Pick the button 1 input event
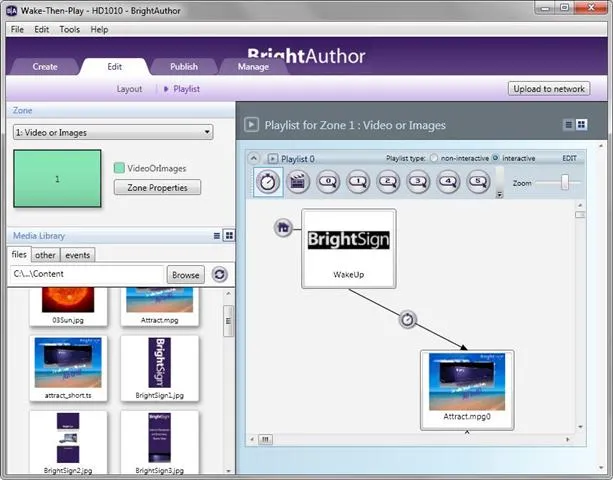 click(x=358, y=182)
